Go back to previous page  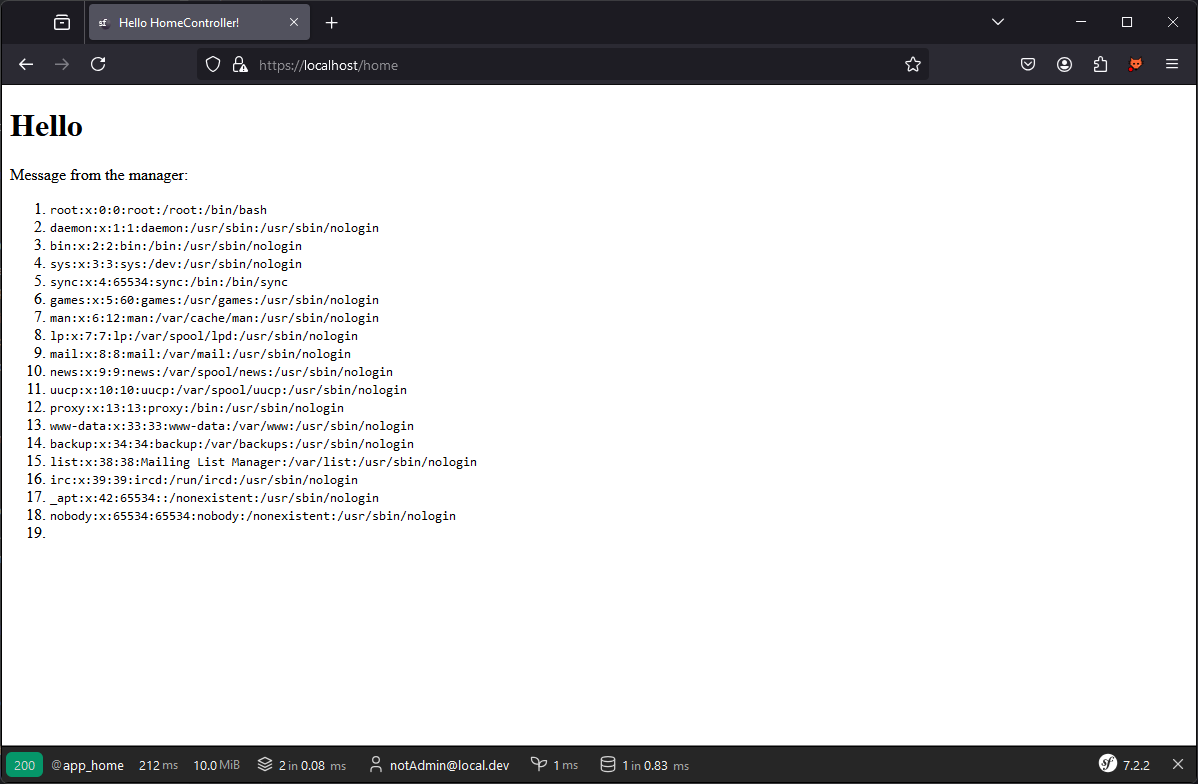(x=26, y=64)
